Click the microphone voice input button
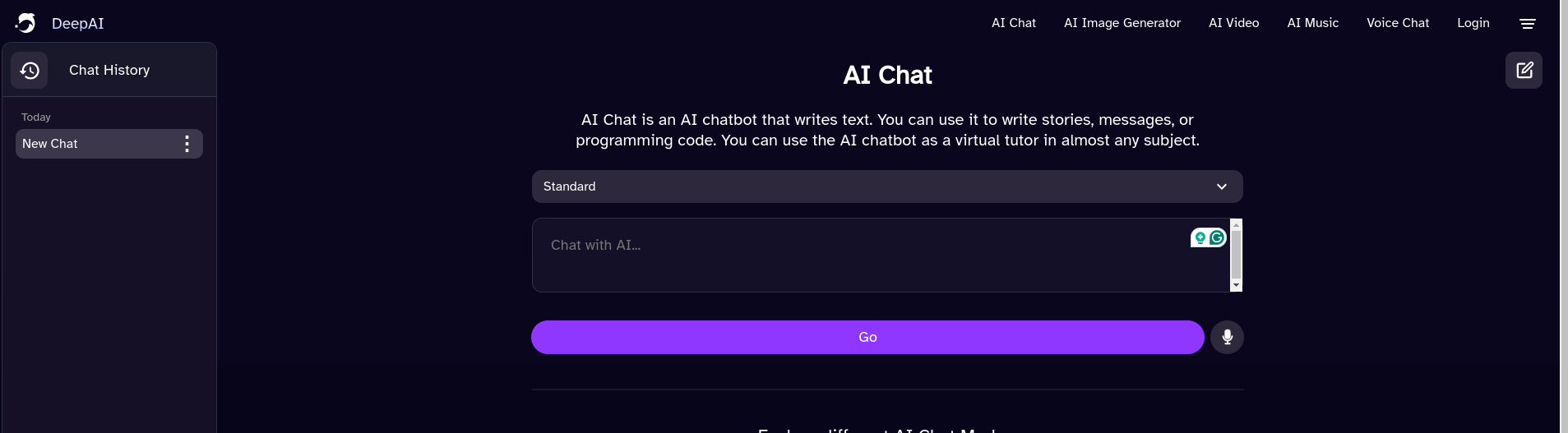Screen dimensions: 1568x433 1227,338
